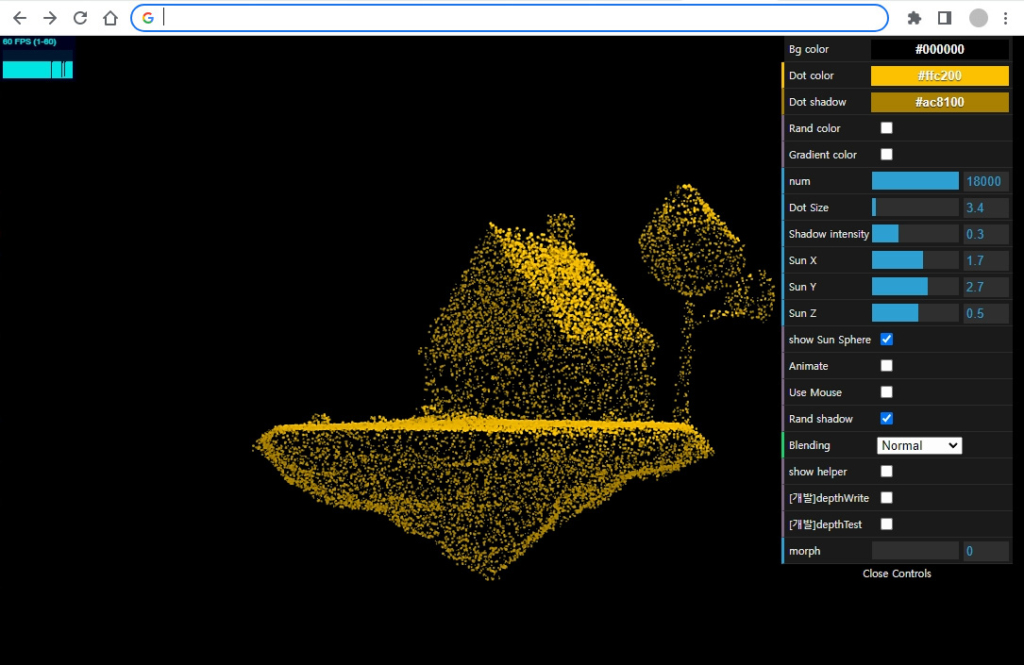
Task: Turn on the Animate checkbox
Action: [x=886, y=366]
